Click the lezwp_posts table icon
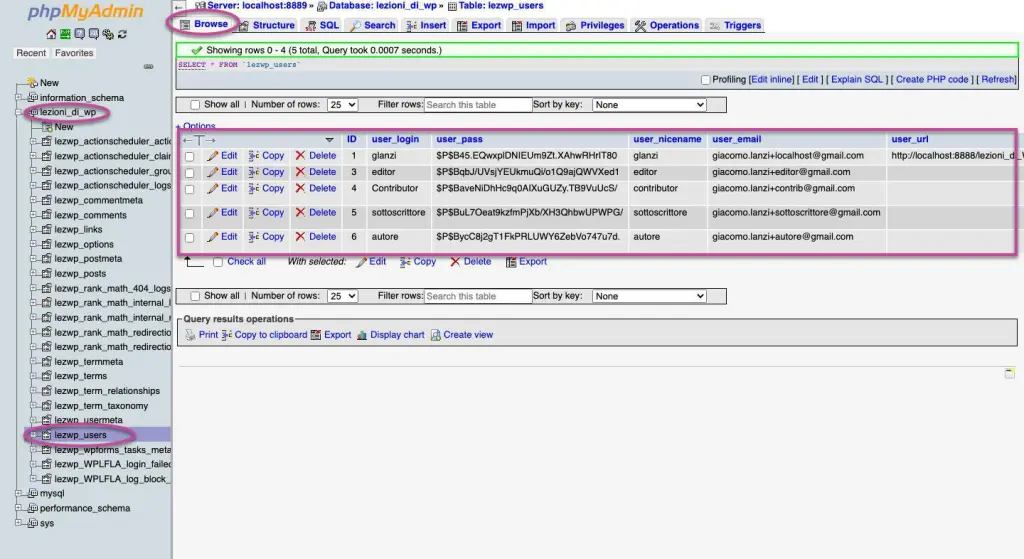The width and height of the screenshot is (1024, 559). tap(46, 274)
